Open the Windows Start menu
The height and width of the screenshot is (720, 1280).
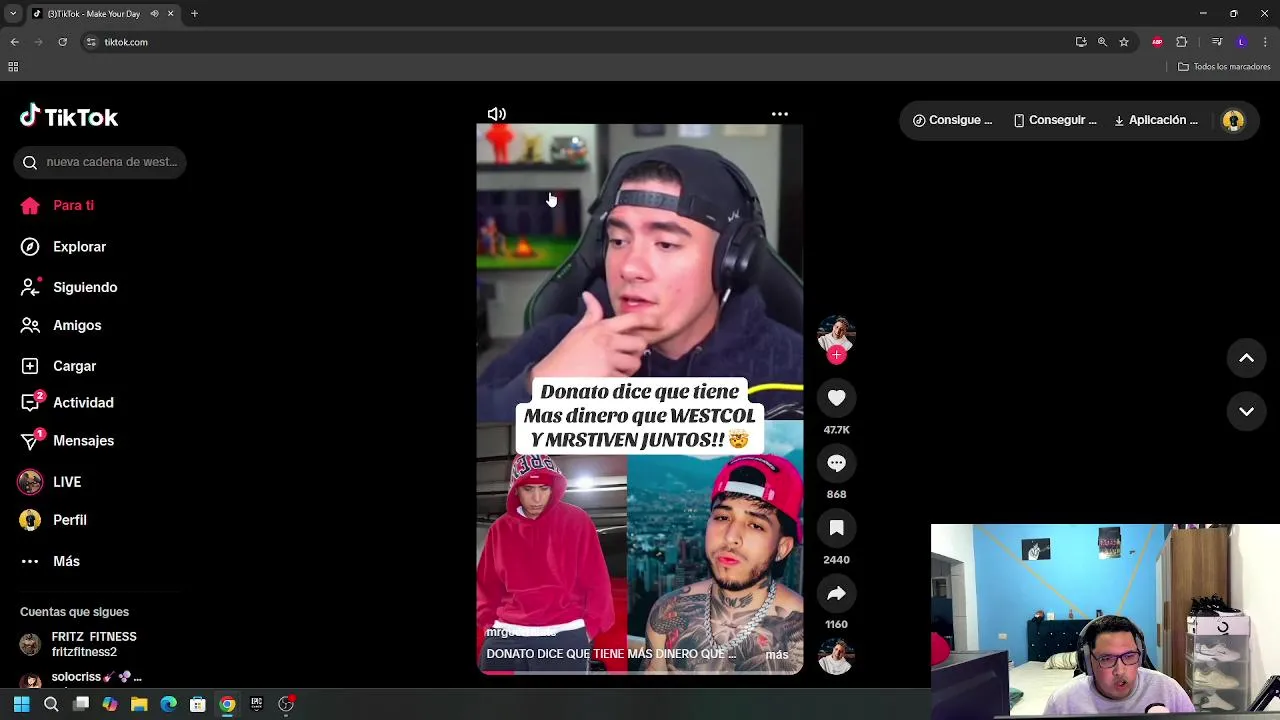pos(21,704)
